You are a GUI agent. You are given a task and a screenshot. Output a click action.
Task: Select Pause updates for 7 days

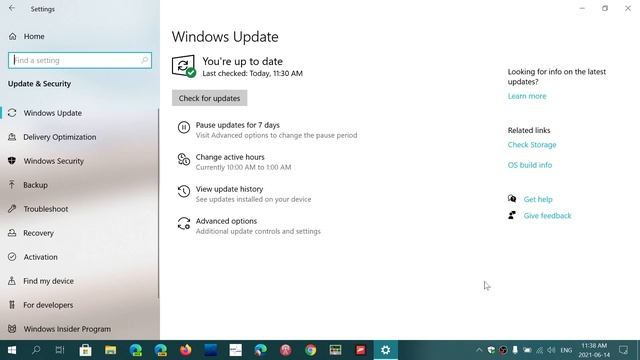238,125
